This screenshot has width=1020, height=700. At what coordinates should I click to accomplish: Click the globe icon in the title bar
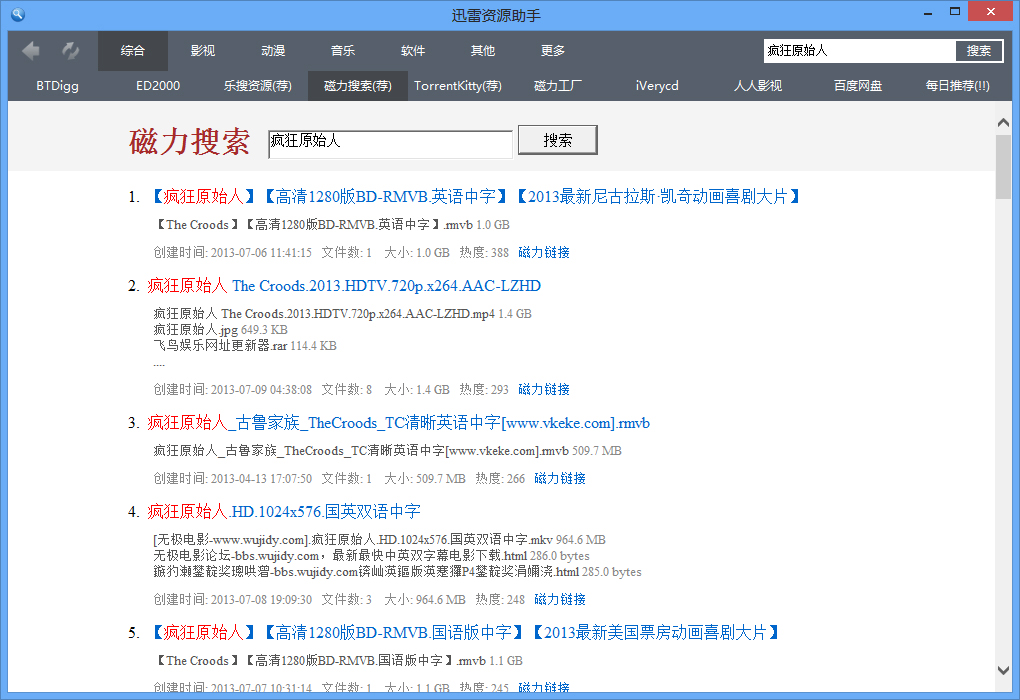point(16,13)
